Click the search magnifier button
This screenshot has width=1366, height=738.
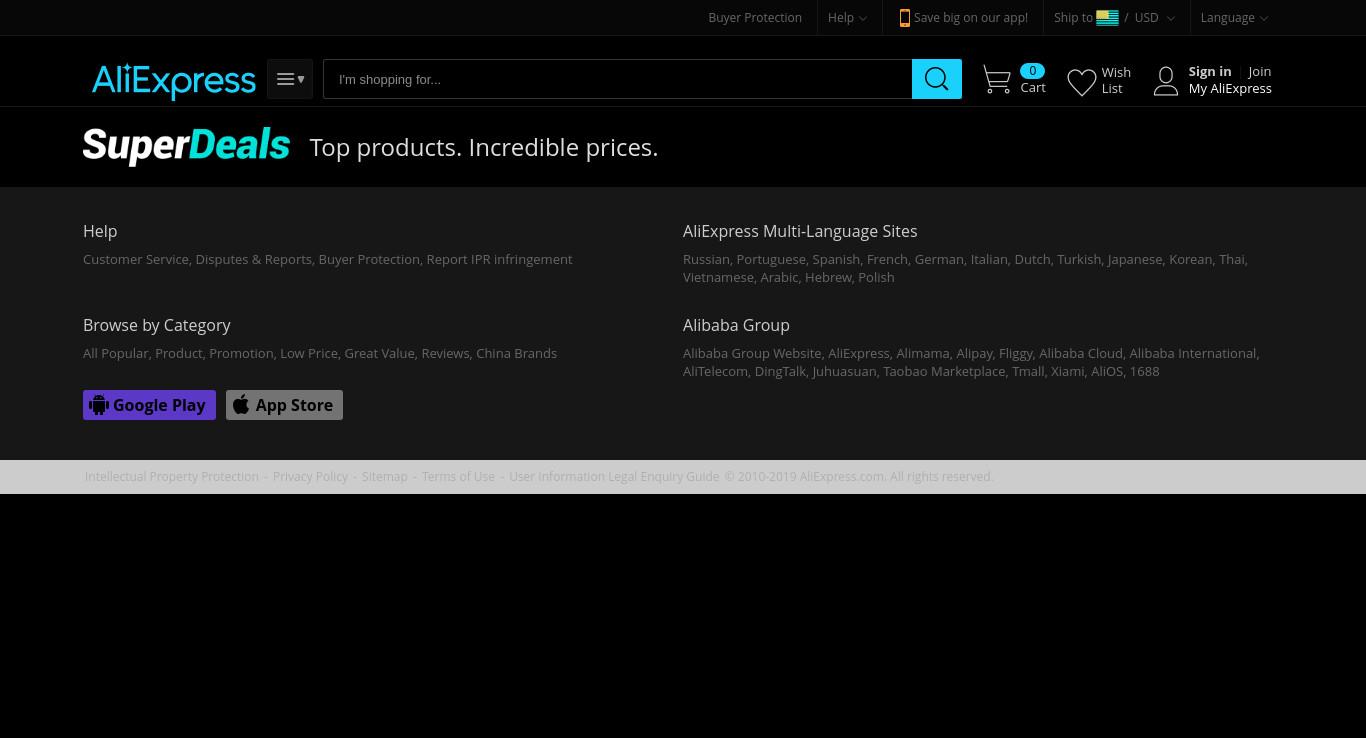pos(937,79)
